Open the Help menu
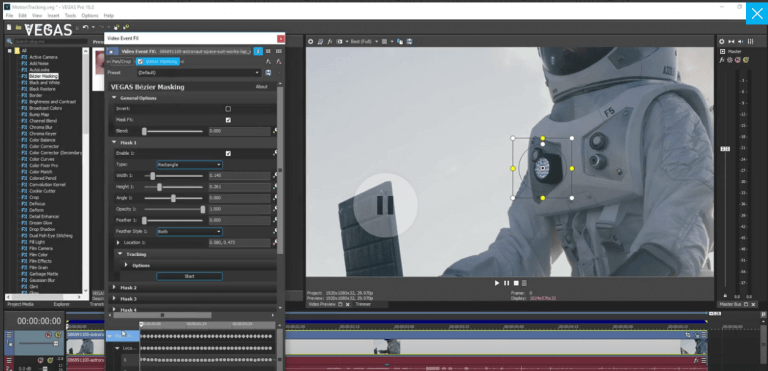The height and width of the screenshot is (371, 768). [x=109, y=16]
